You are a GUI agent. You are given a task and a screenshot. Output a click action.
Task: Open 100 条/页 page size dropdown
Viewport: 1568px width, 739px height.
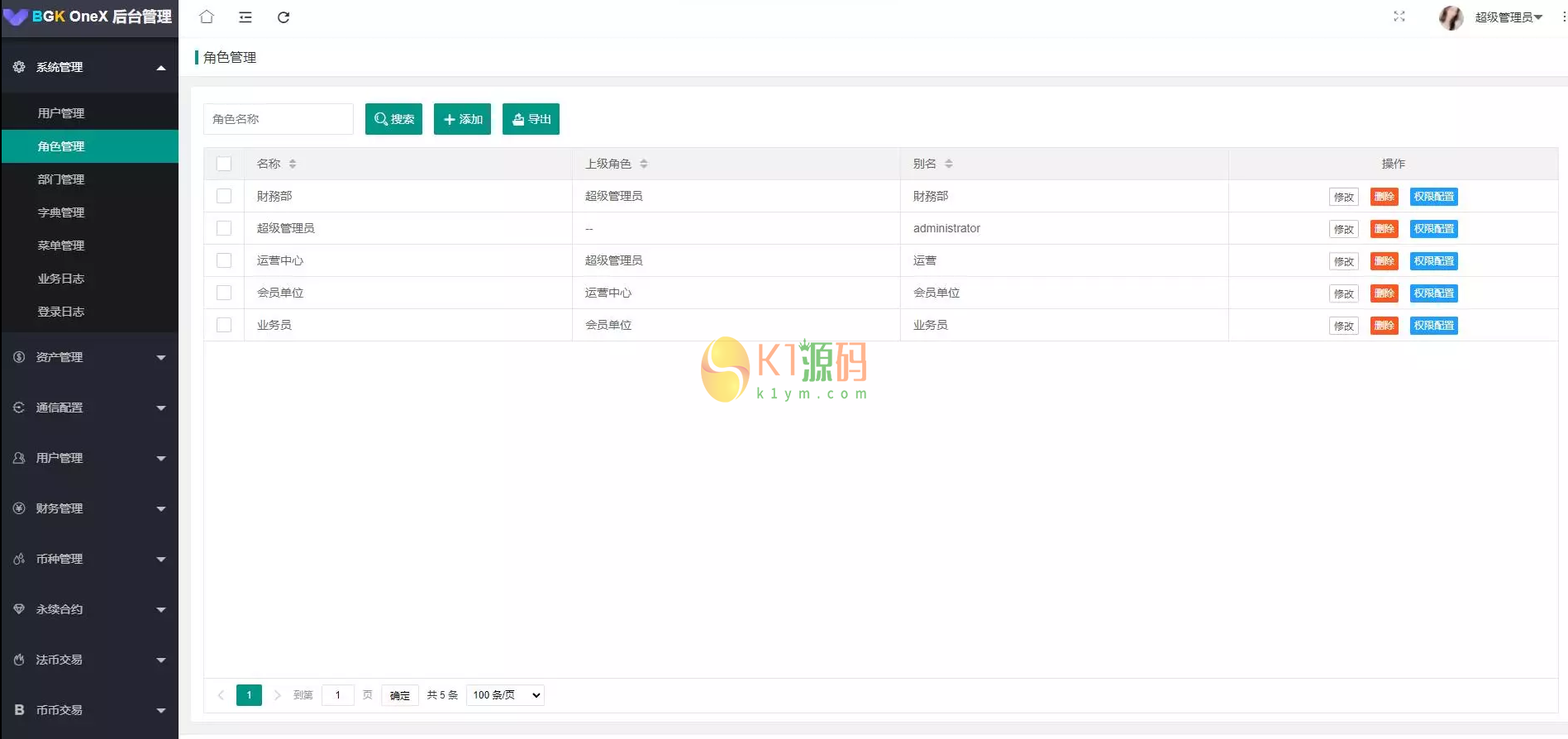point(505,695)
